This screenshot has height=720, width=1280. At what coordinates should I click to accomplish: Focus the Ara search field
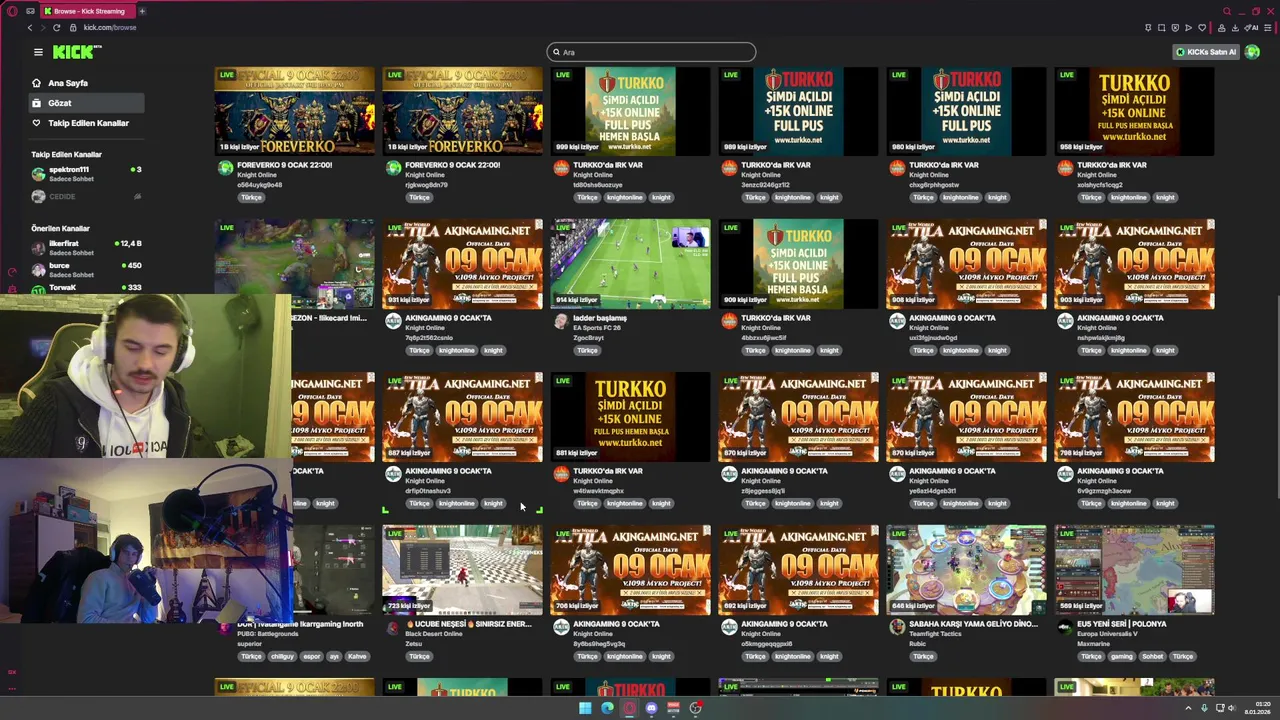pyautogui.click(x=651, y=52)
